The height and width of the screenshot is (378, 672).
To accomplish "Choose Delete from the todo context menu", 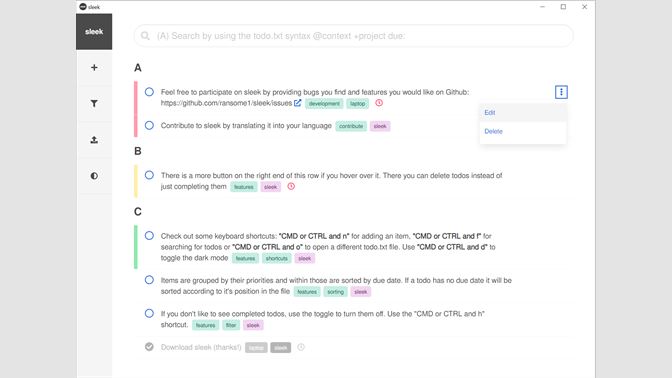I will [523, 131].
